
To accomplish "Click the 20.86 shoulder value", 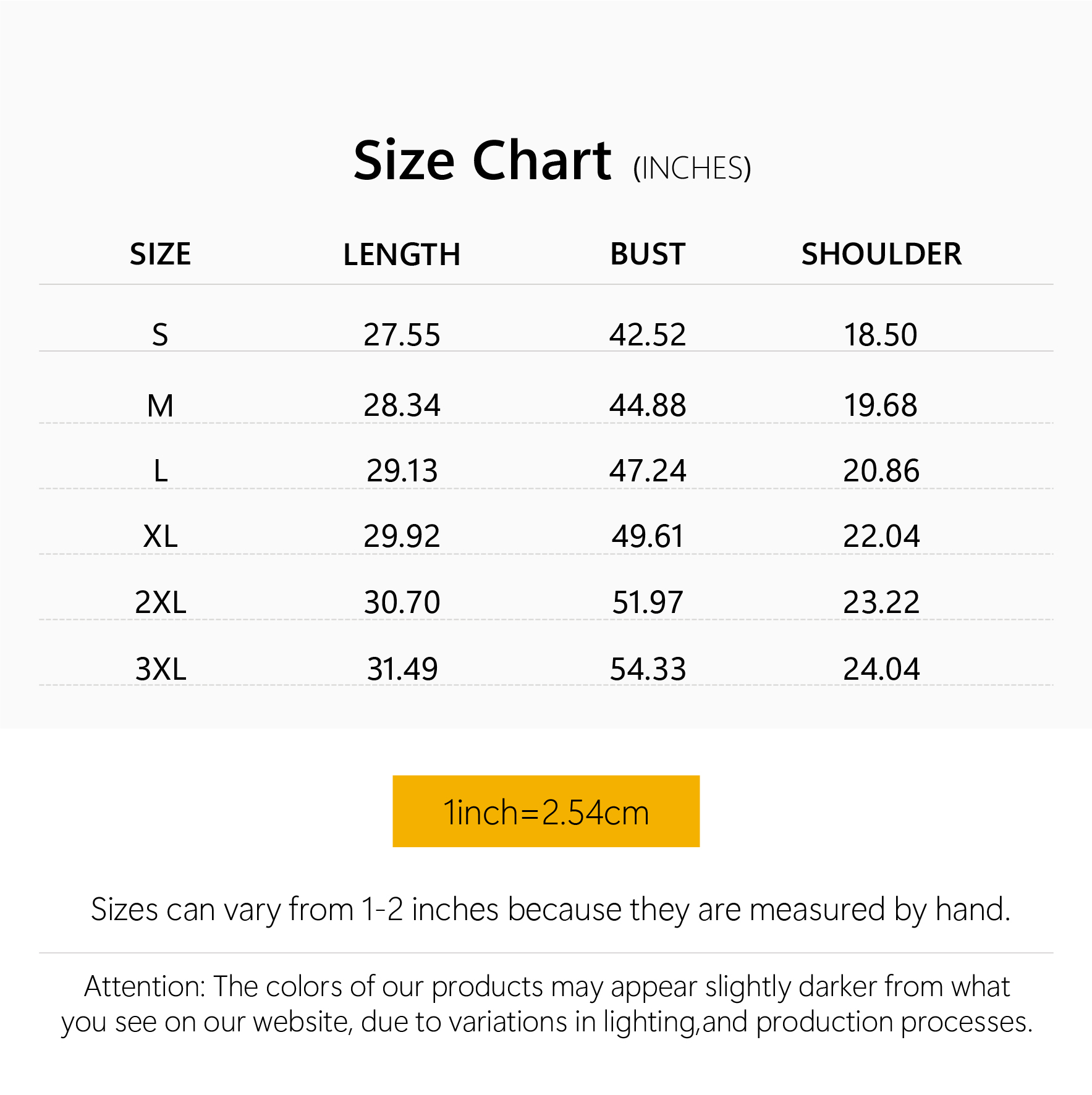I will 881,471.
